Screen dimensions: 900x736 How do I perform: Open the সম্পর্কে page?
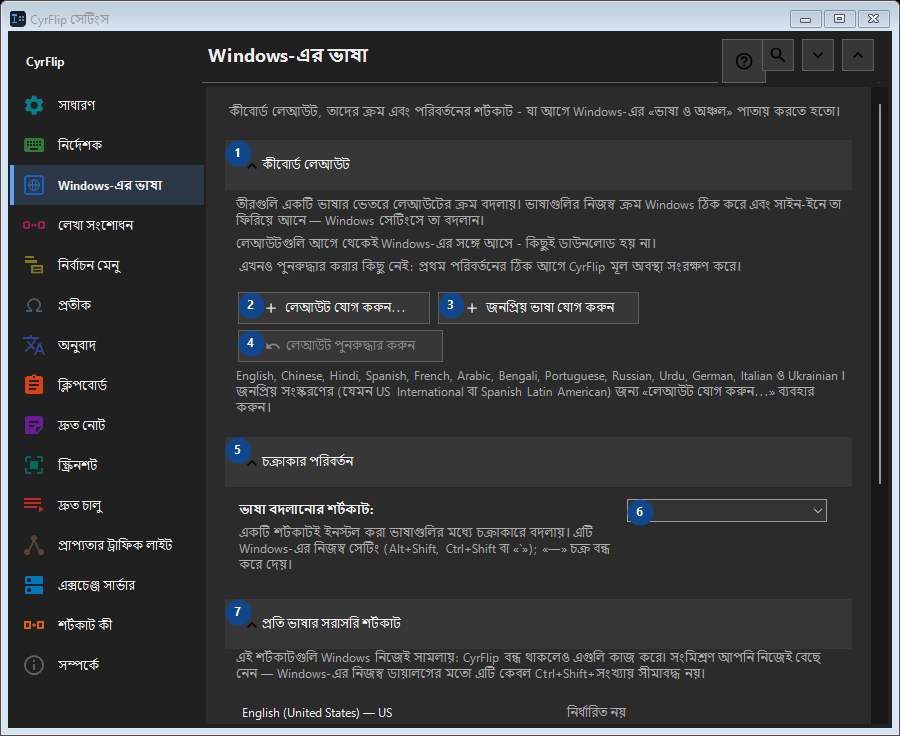point(107,665)
